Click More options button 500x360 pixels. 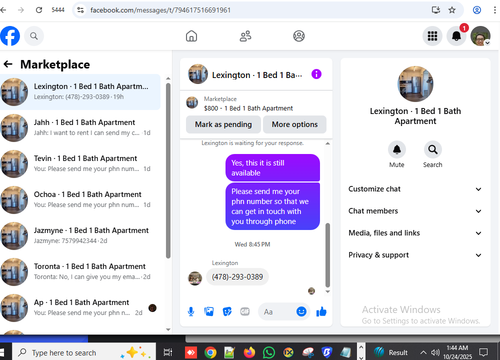(295, 124)
